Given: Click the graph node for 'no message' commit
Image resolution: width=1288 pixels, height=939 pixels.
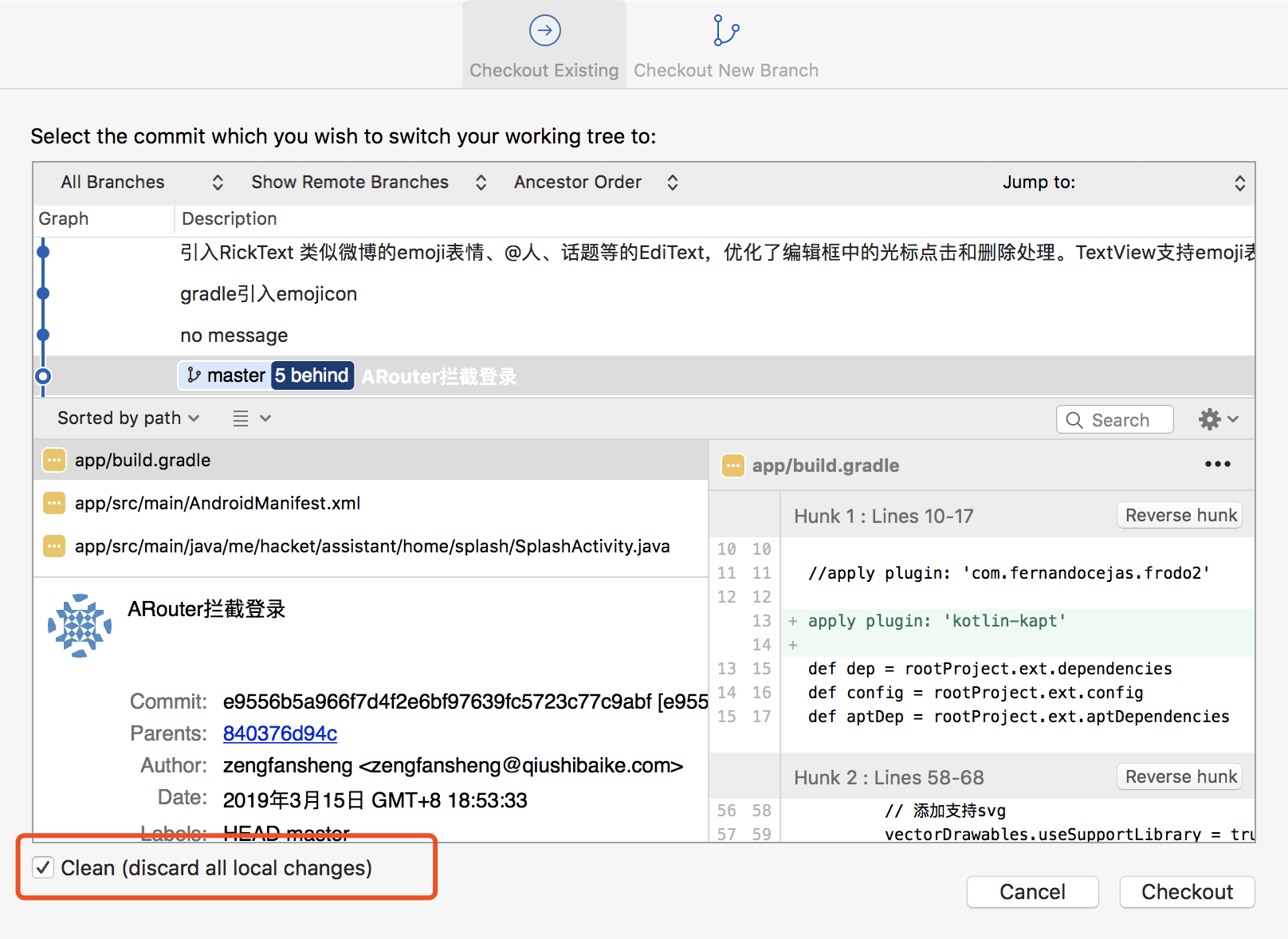Looking at the screenshot, I should [43, 335].
